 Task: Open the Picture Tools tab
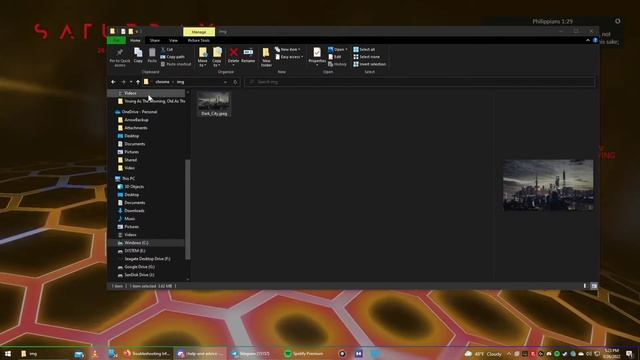tap(199, 40)
